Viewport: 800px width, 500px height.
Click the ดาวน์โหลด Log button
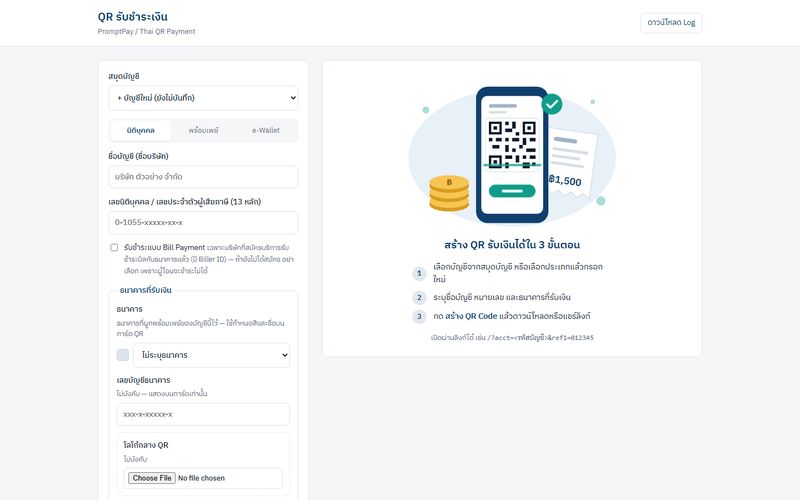click(x=671, y=22)
